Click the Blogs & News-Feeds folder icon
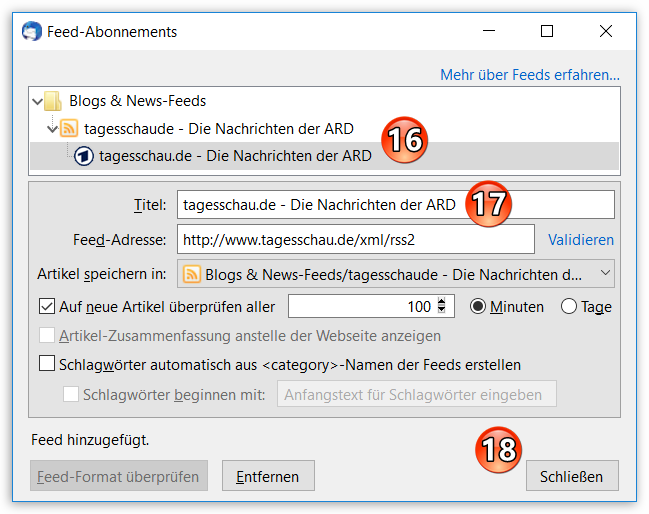The width and height of the screenshot is (649, 514). pos(54,101)
